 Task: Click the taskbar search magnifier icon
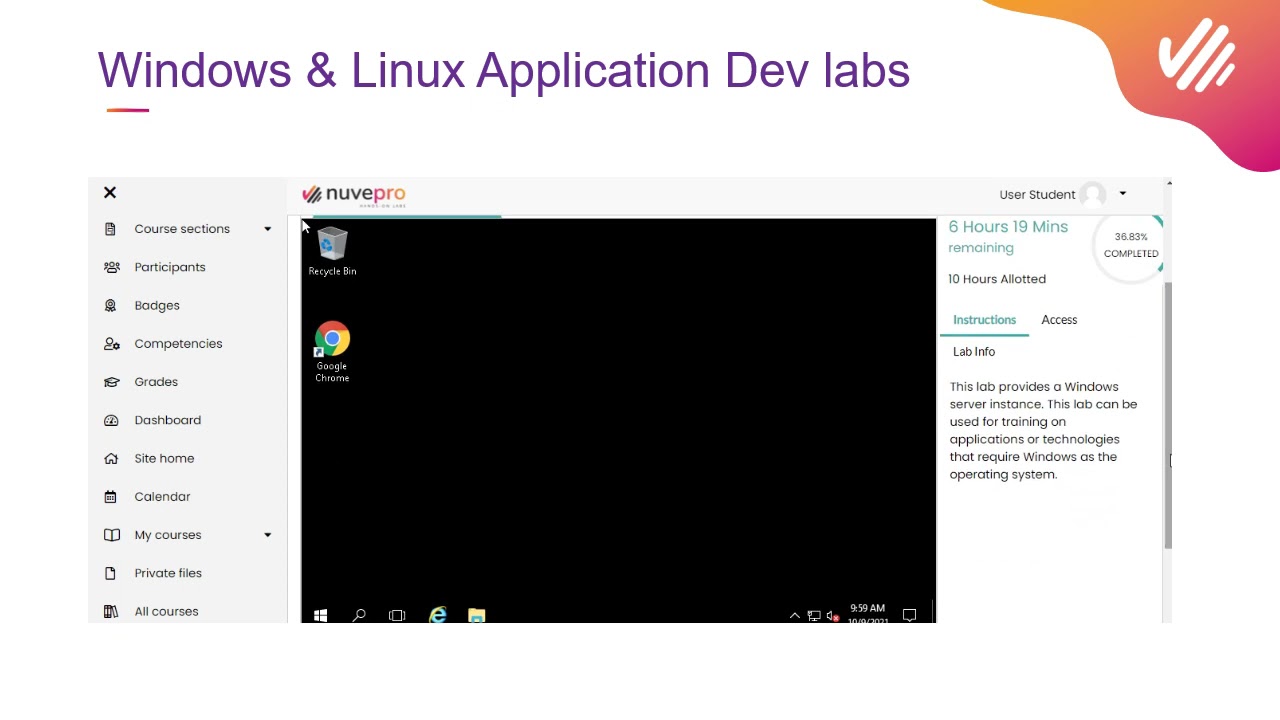tap(359, 615)
